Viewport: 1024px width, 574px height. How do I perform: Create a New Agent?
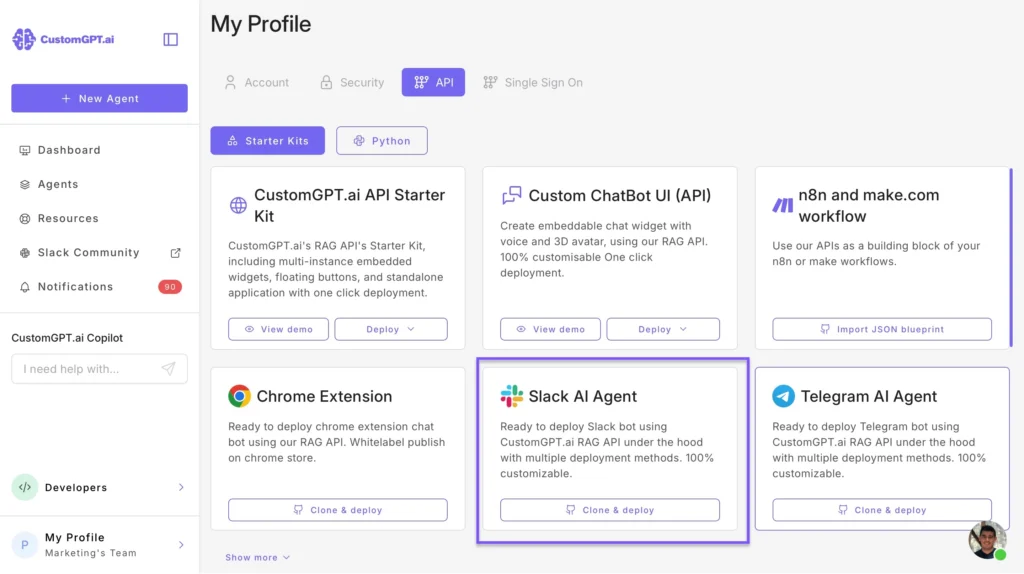pos(99,98)
